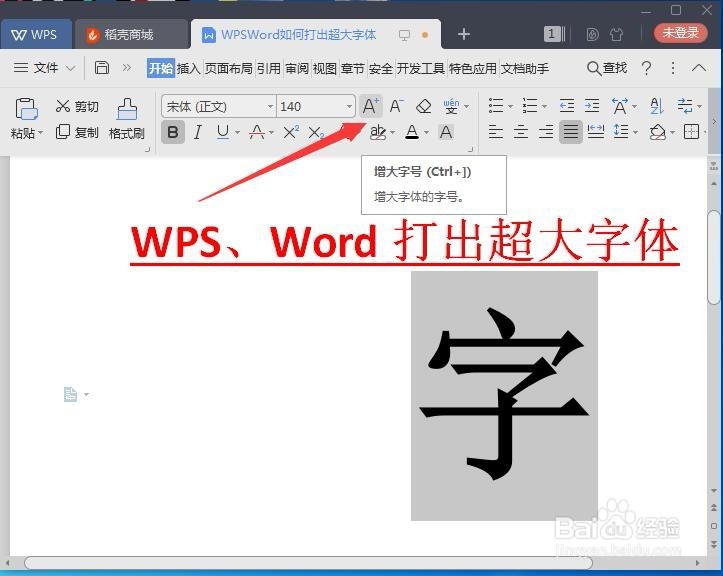
Task: Click the horizontal scrollbar at the bottom
Action: pos(308,563)
